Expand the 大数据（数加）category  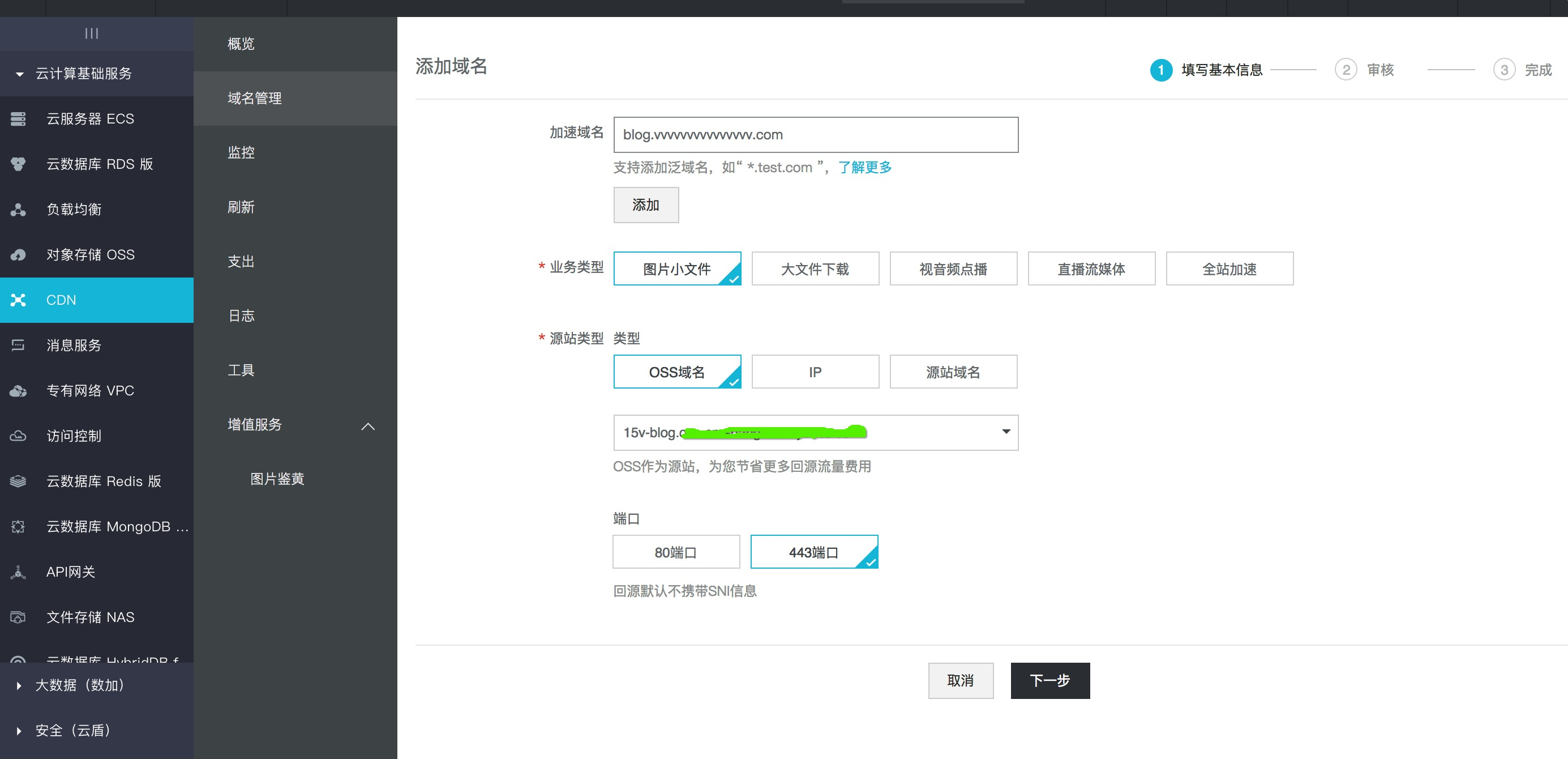click(x=80, y=685)
